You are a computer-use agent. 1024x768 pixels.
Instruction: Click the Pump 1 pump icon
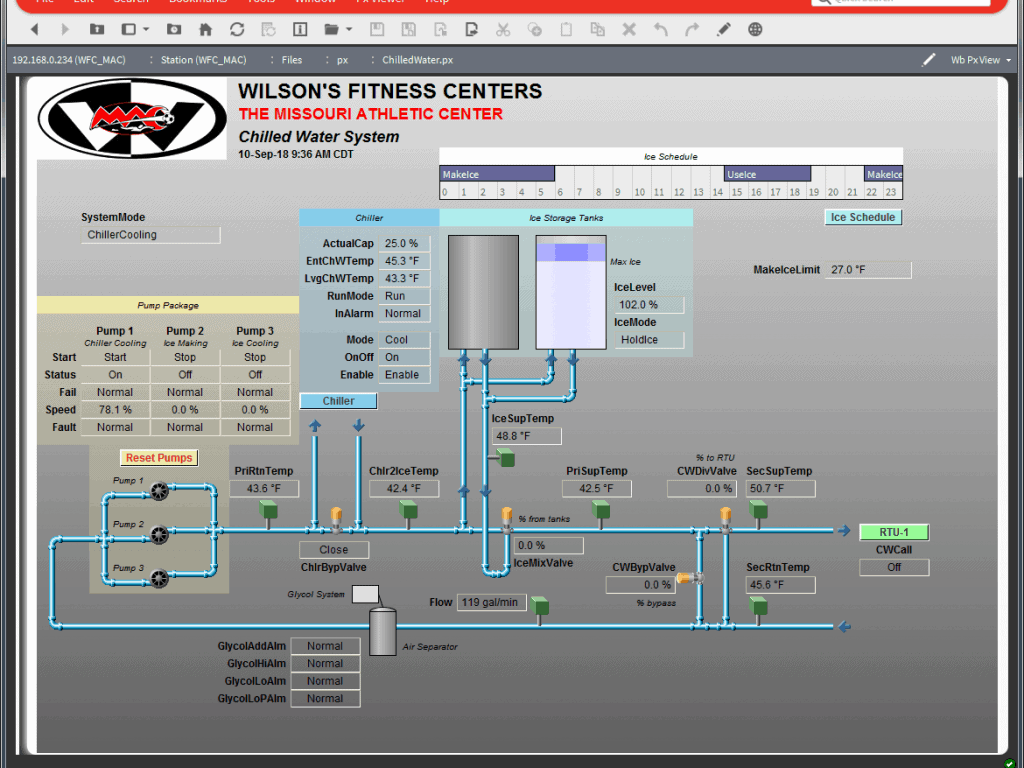tap(159, 490)
